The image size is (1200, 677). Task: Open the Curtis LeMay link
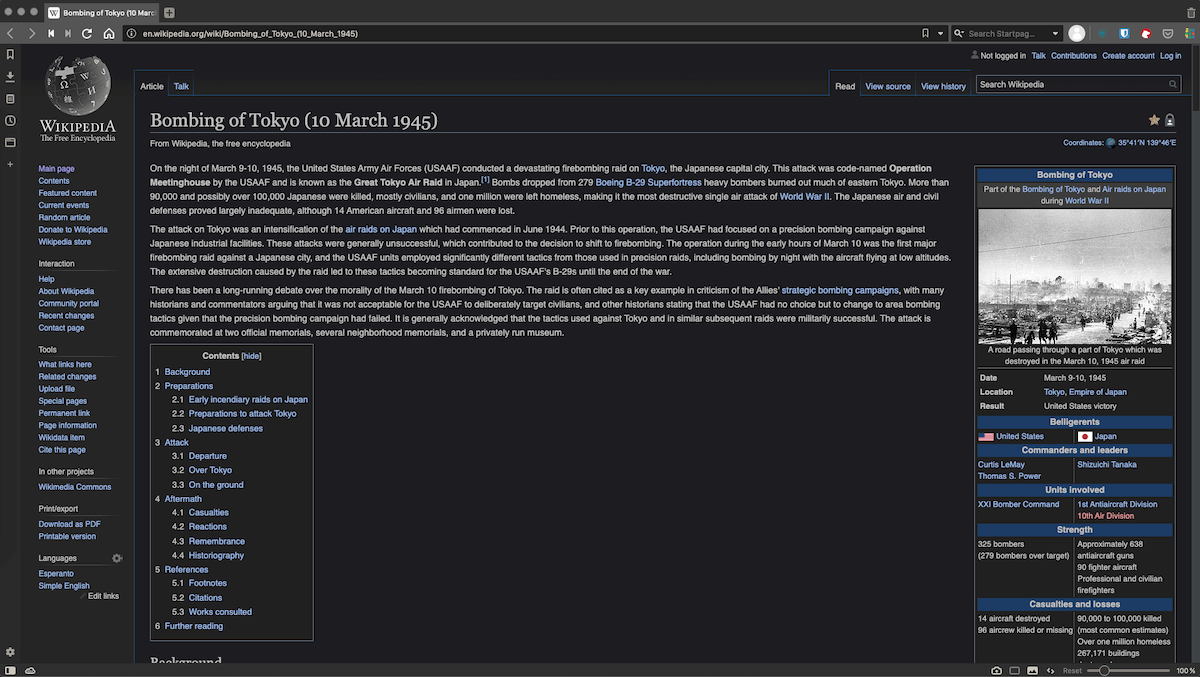(1001, 464)
